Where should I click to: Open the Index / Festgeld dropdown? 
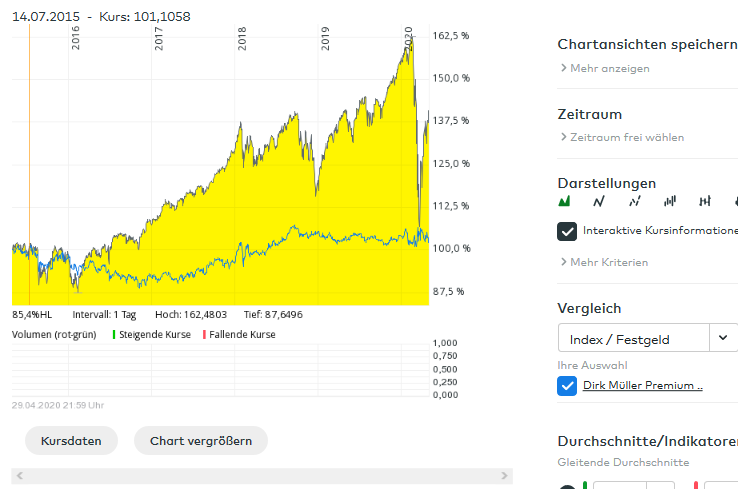(723, 338)
